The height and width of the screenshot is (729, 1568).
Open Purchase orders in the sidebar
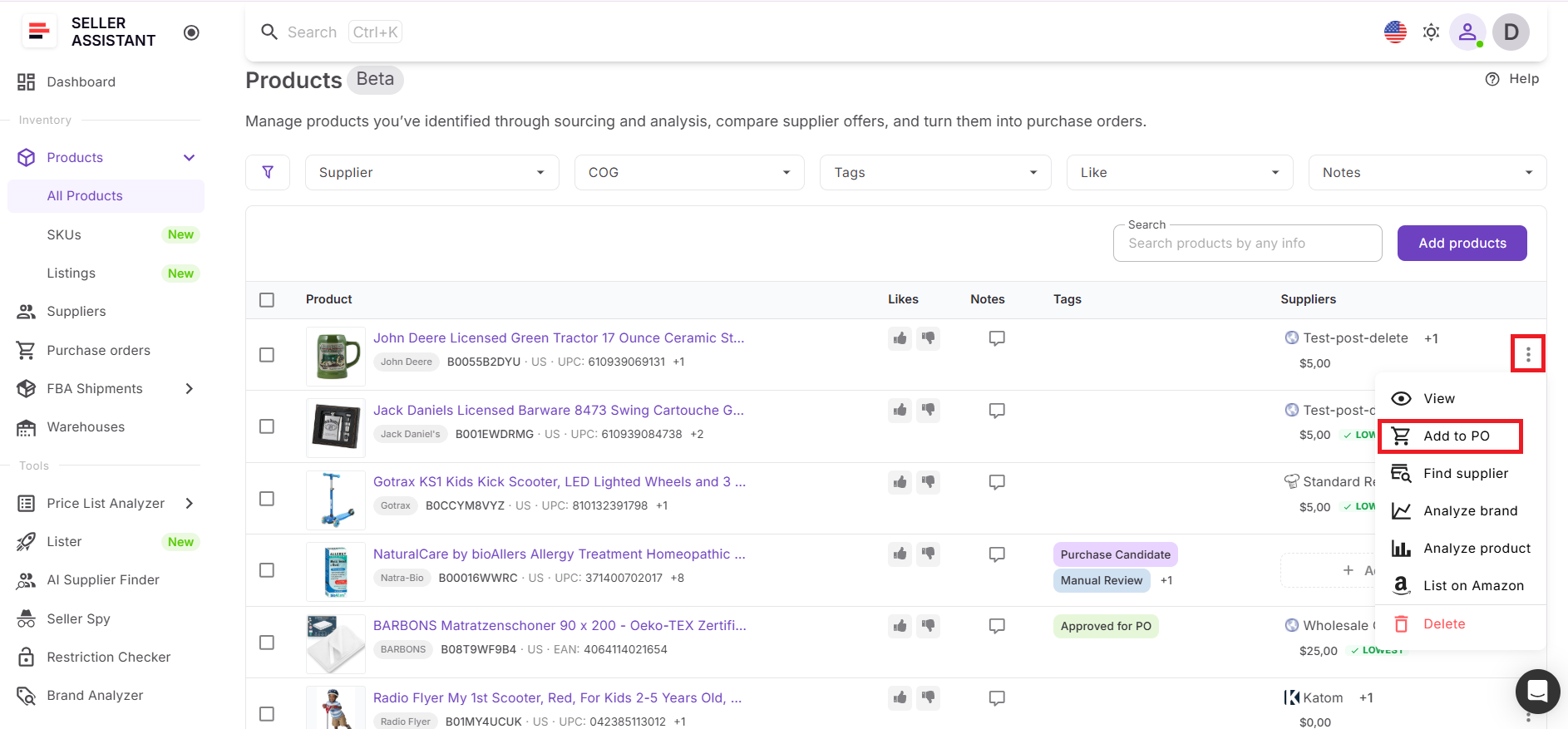(98, 351)
